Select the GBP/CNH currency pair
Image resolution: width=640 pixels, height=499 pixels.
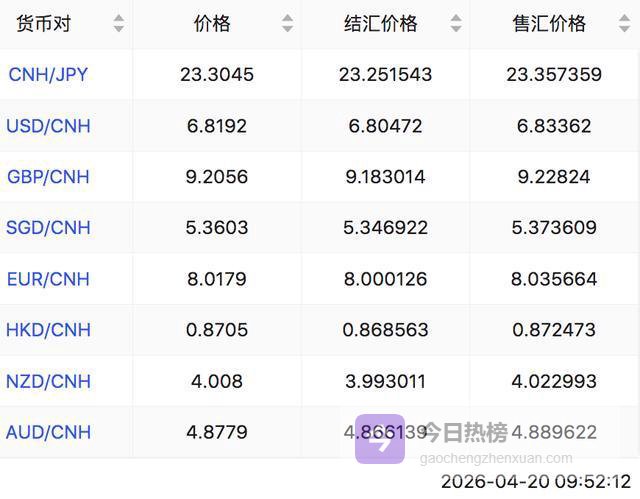coord(48,177)
